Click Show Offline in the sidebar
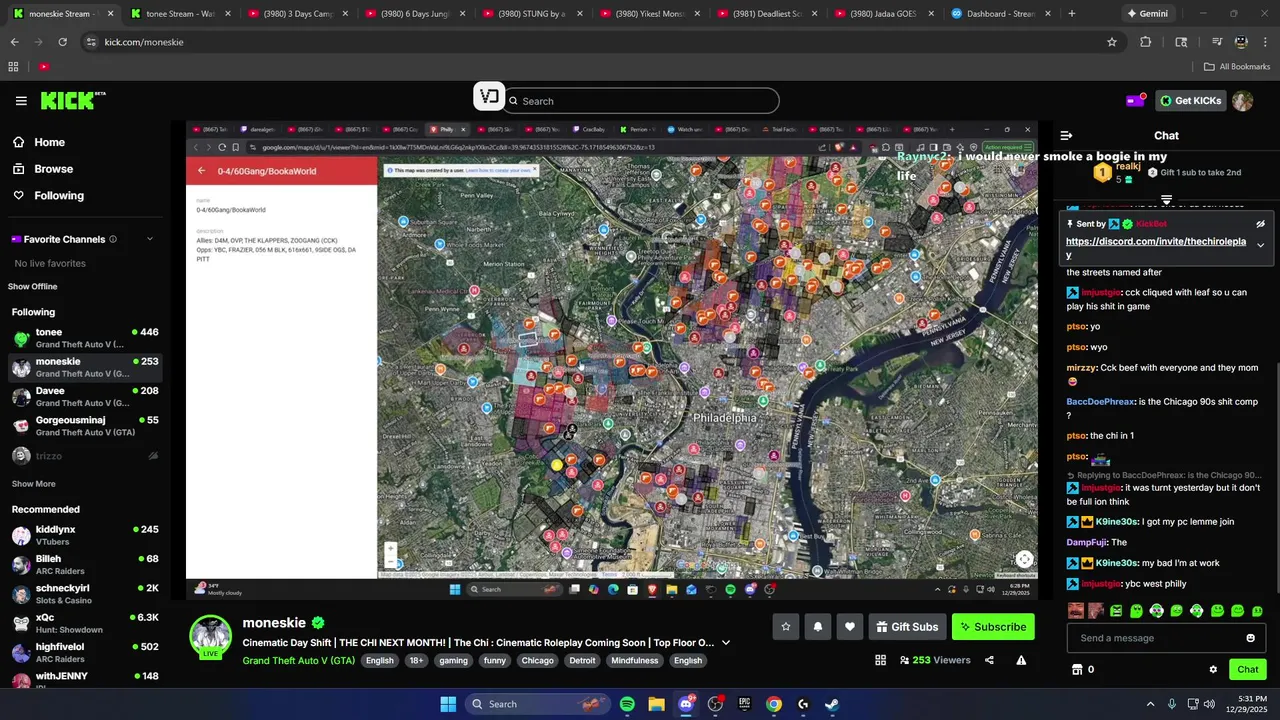This screenshot has height=720, width=1280. click(33, 287)
